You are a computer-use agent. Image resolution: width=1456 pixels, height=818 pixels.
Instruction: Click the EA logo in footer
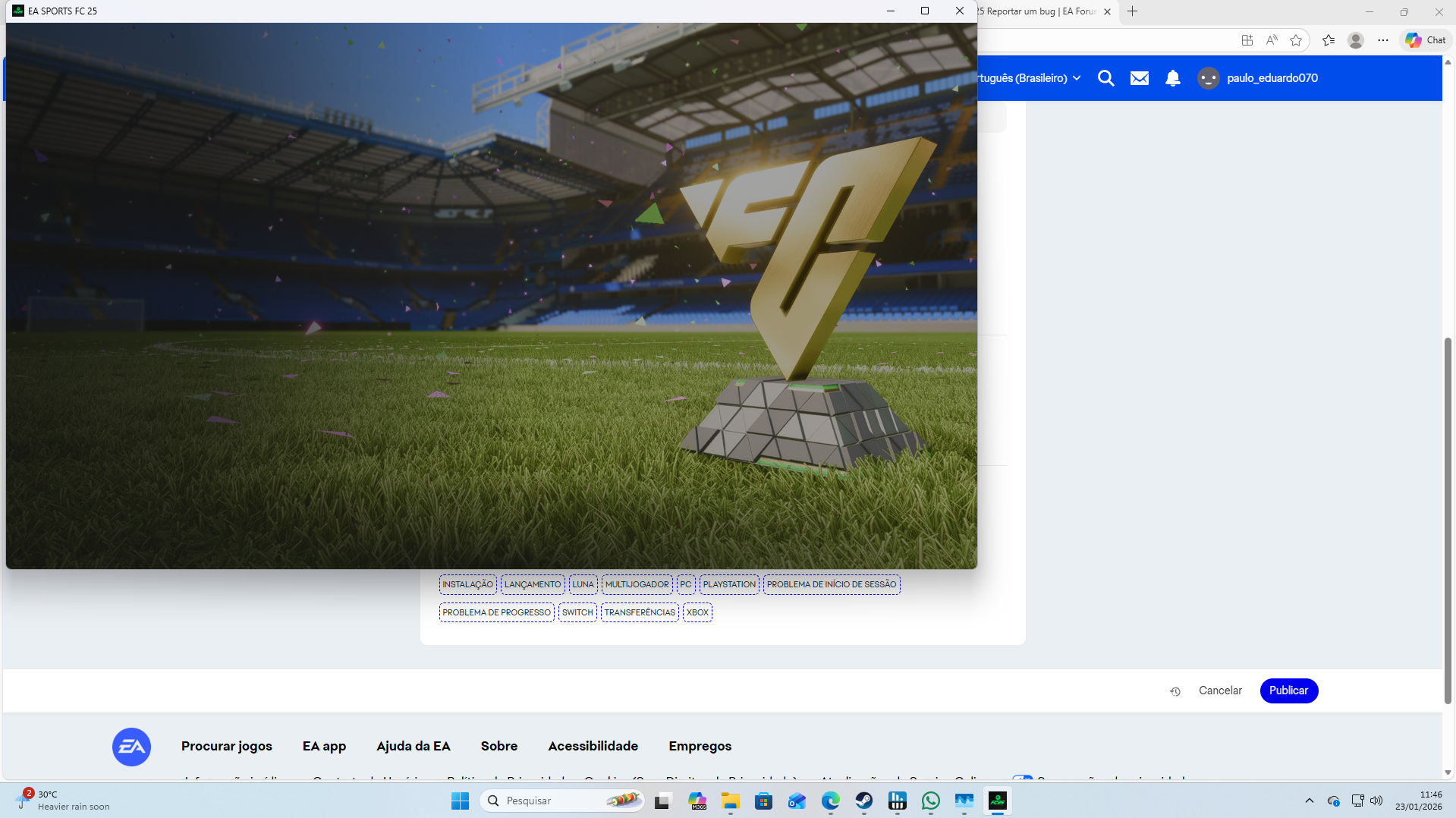131,747
